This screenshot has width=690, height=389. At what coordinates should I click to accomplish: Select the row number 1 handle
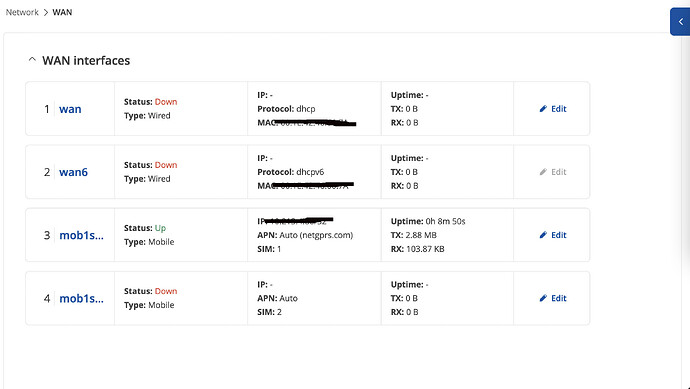(x=47, y=109)
